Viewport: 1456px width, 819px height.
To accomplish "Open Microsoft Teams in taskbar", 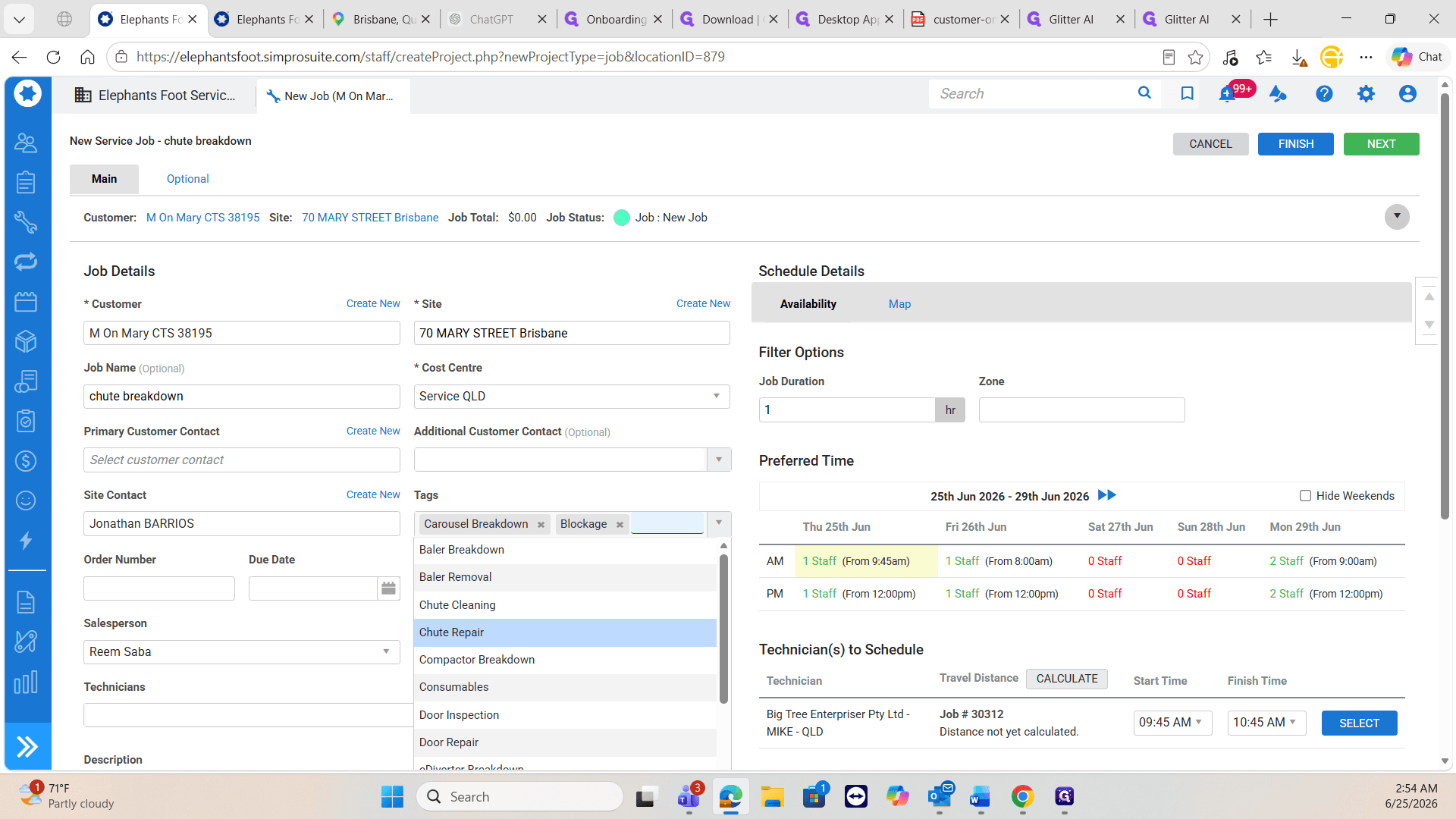I will coord(689,797).
